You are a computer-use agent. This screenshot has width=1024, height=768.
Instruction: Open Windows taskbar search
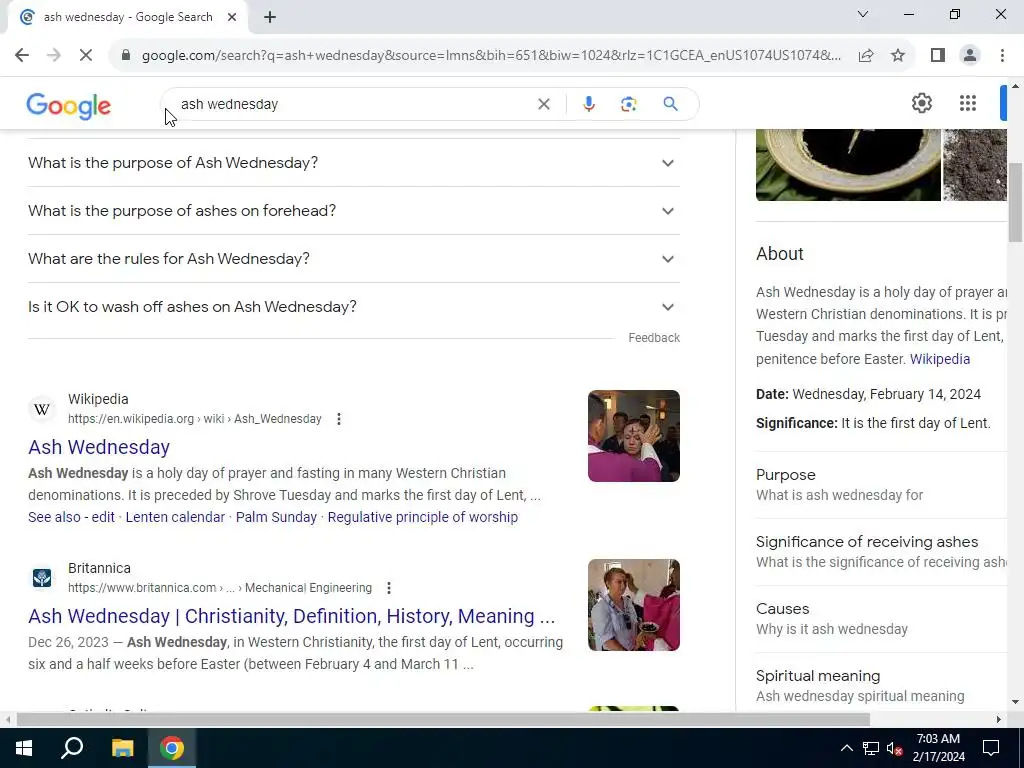pos(72,748)
